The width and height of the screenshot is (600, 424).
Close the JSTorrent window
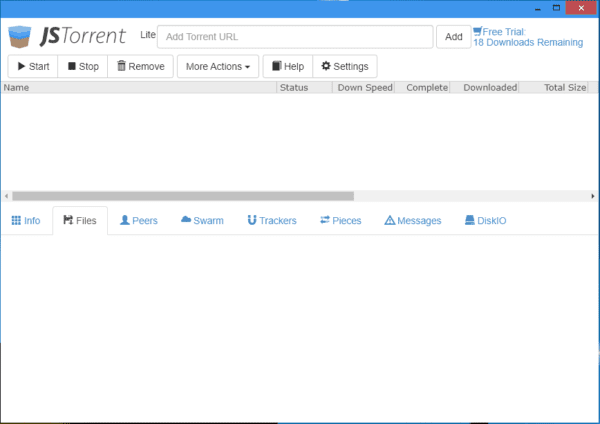point(581,8)
